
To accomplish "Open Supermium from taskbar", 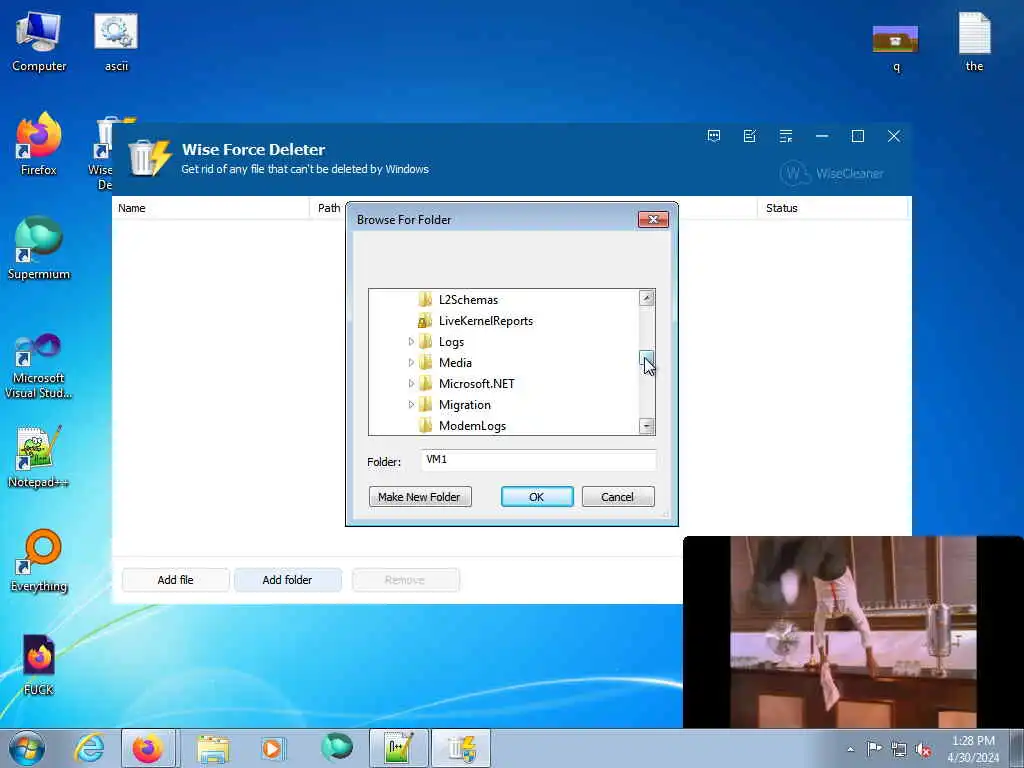I will click(x=337, y=748).
